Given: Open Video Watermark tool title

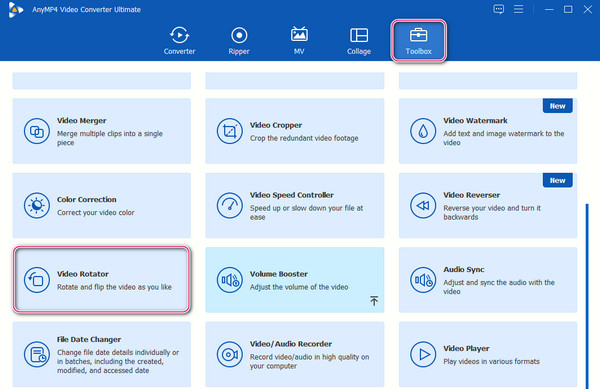Looking at the screenshot, I should pyautogui.click(x=475, y=120).
